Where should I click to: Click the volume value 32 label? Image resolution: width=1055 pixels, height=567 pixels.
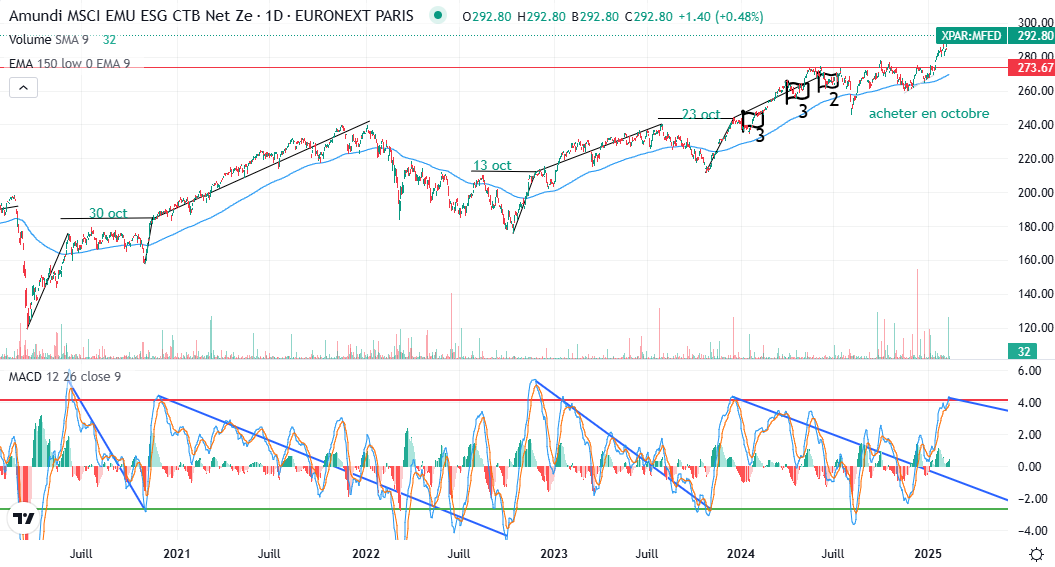(1023, 351)
